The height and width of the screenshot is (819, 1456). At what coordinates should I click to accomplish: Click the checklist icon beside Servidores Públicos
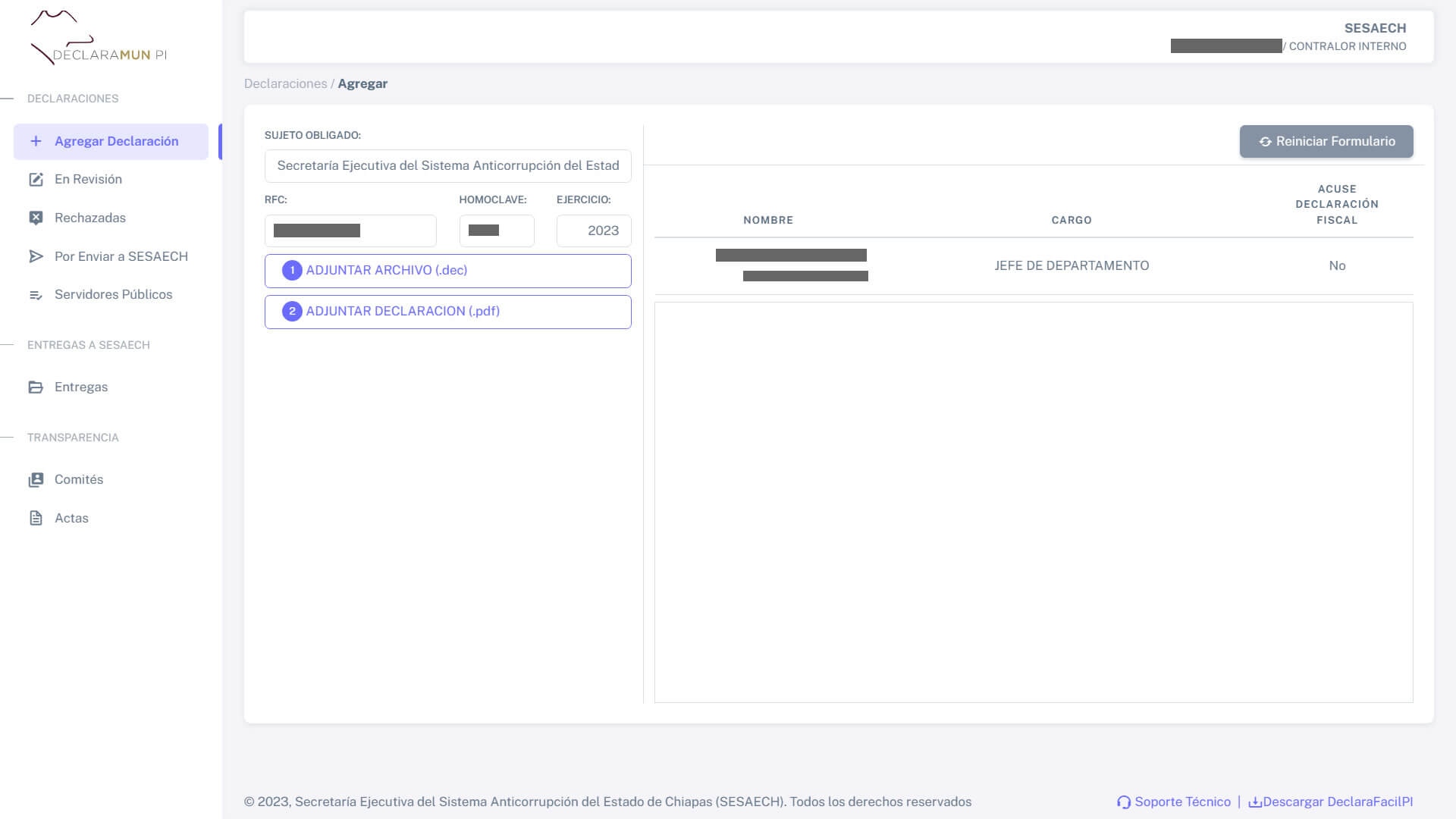[36, 295]
